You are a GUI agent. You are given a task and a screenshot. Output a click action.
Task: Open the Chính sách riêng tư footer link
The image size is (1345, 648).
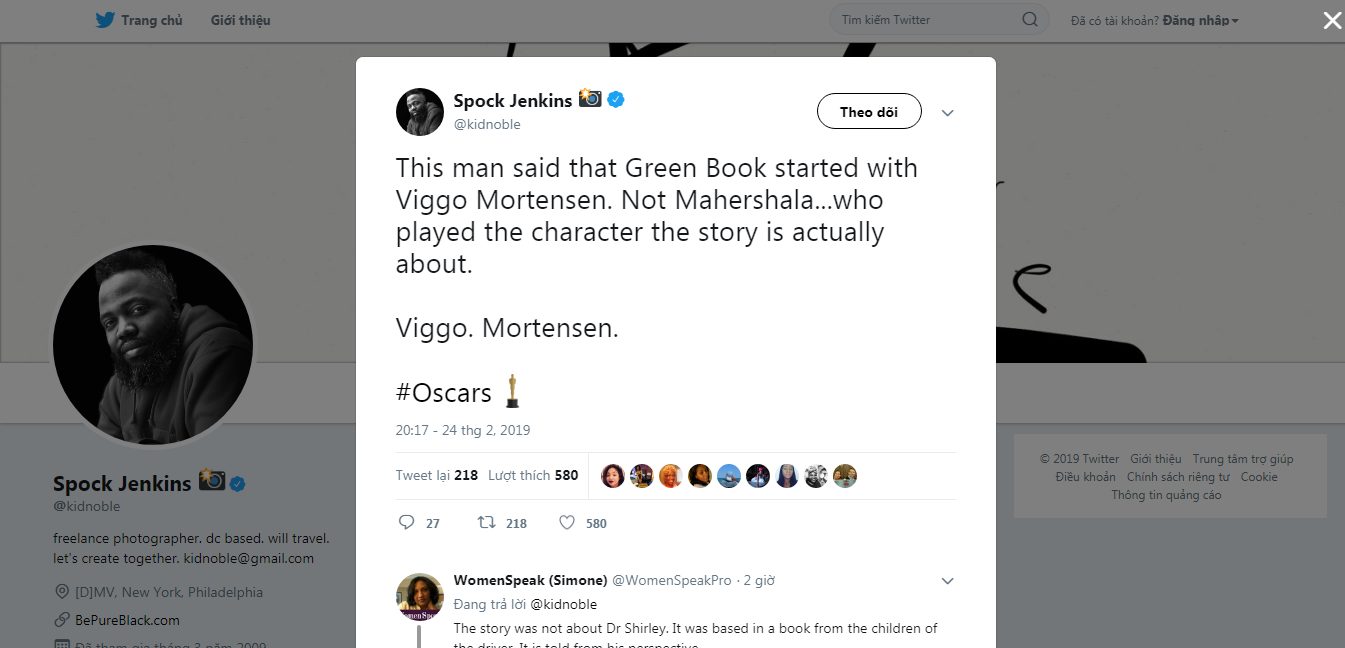[x=1179, y=477]
